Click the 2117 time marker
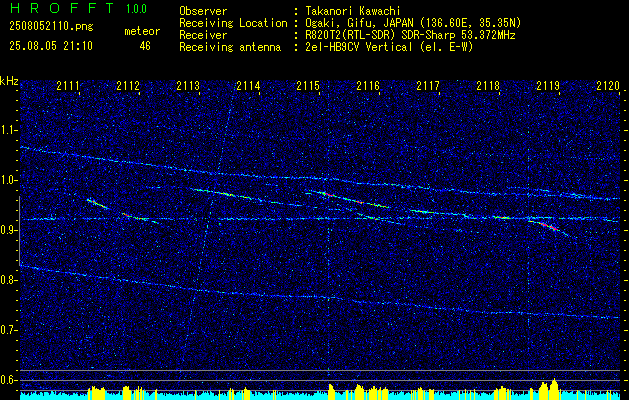The image size is (629, 400). pyautogui.click(x=428, y=85)
